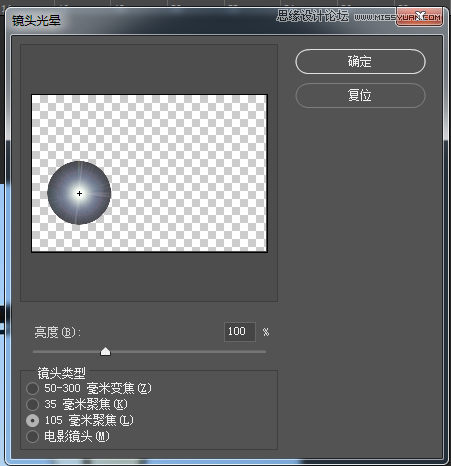Viewport: 451px width, 466px height.
Task: Click the lens flare preview canvas
Action: point(149,173)
